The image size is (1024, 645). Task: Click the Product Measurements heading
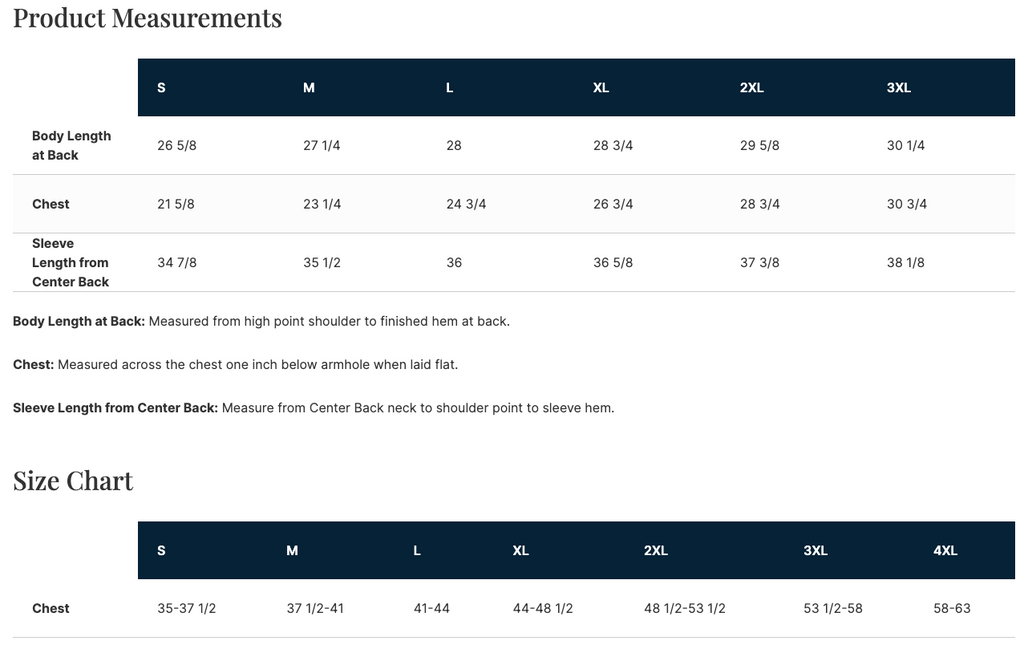[x=147, y=18]
